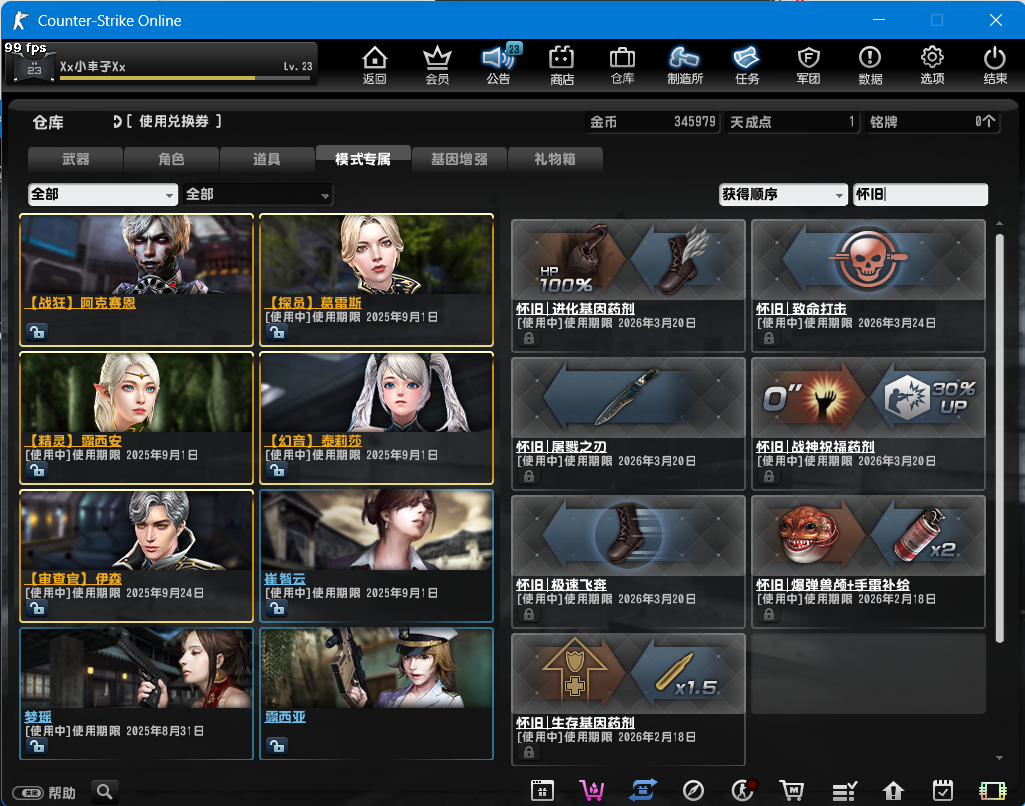Open the 任务 missions icon
The image size is (1025, 806).
click(747, 65)
